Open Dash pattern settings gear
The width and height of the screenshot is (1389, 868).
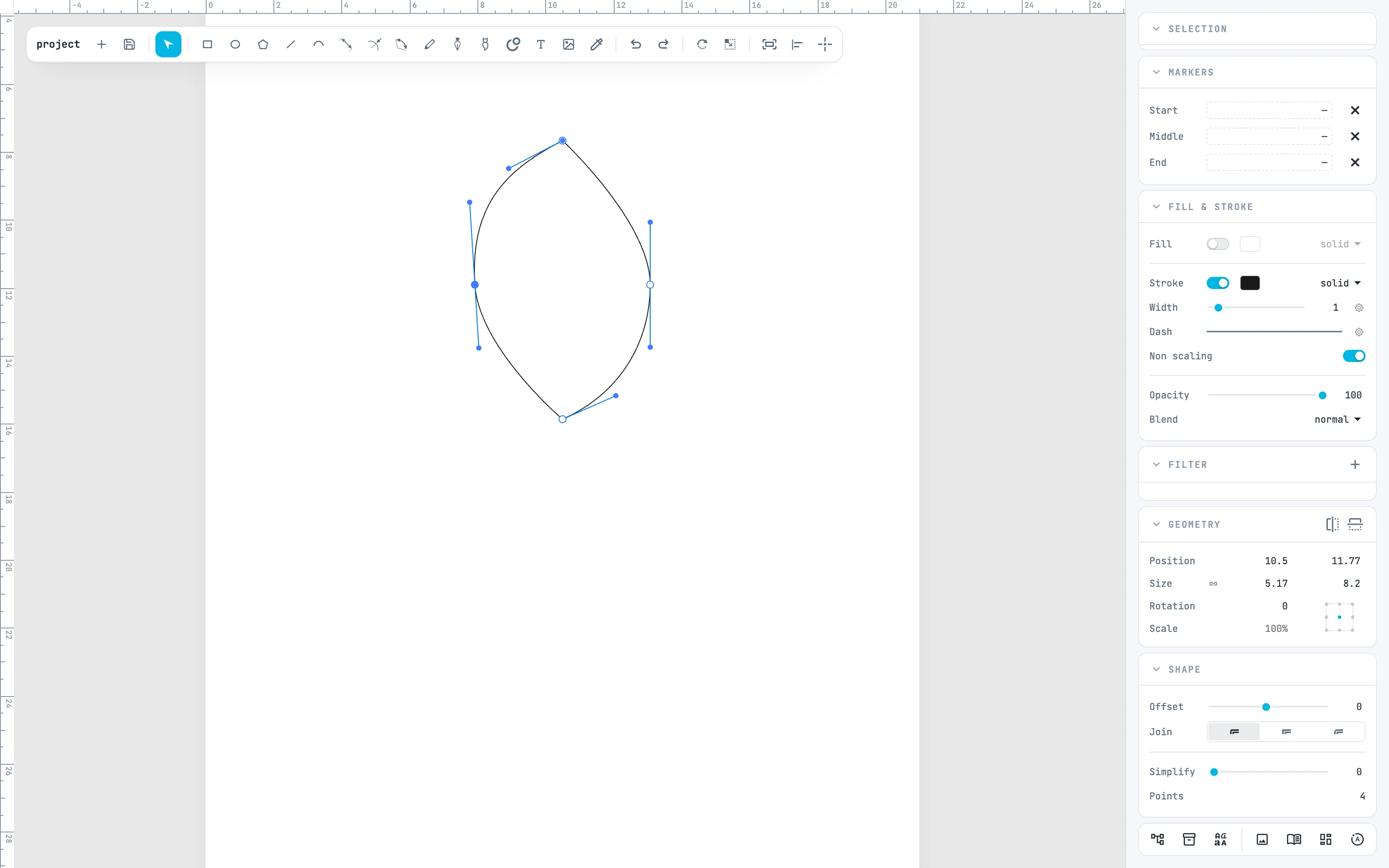1359,332
